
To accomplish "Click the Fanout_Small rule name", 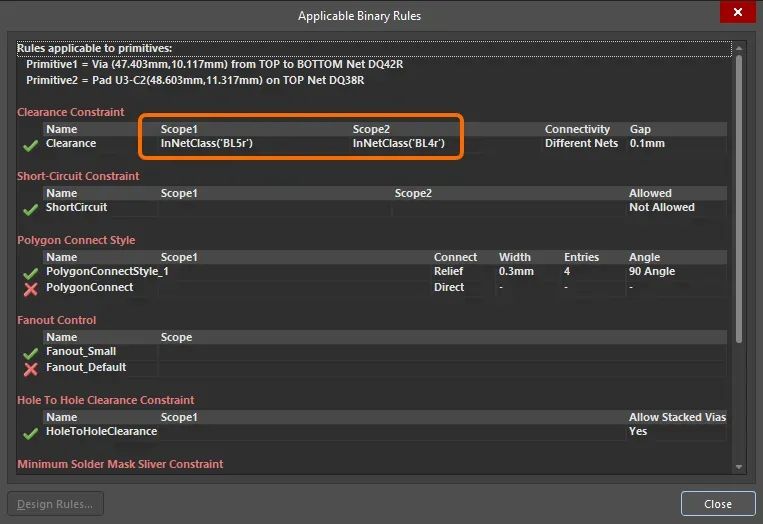I will tap(81, 351).
